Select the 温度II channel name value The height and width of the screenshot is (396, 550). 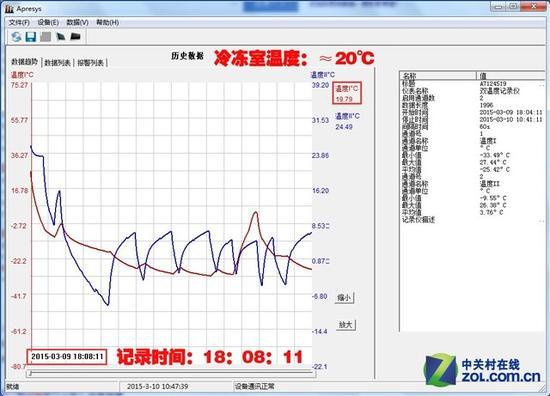coord(490,184)
